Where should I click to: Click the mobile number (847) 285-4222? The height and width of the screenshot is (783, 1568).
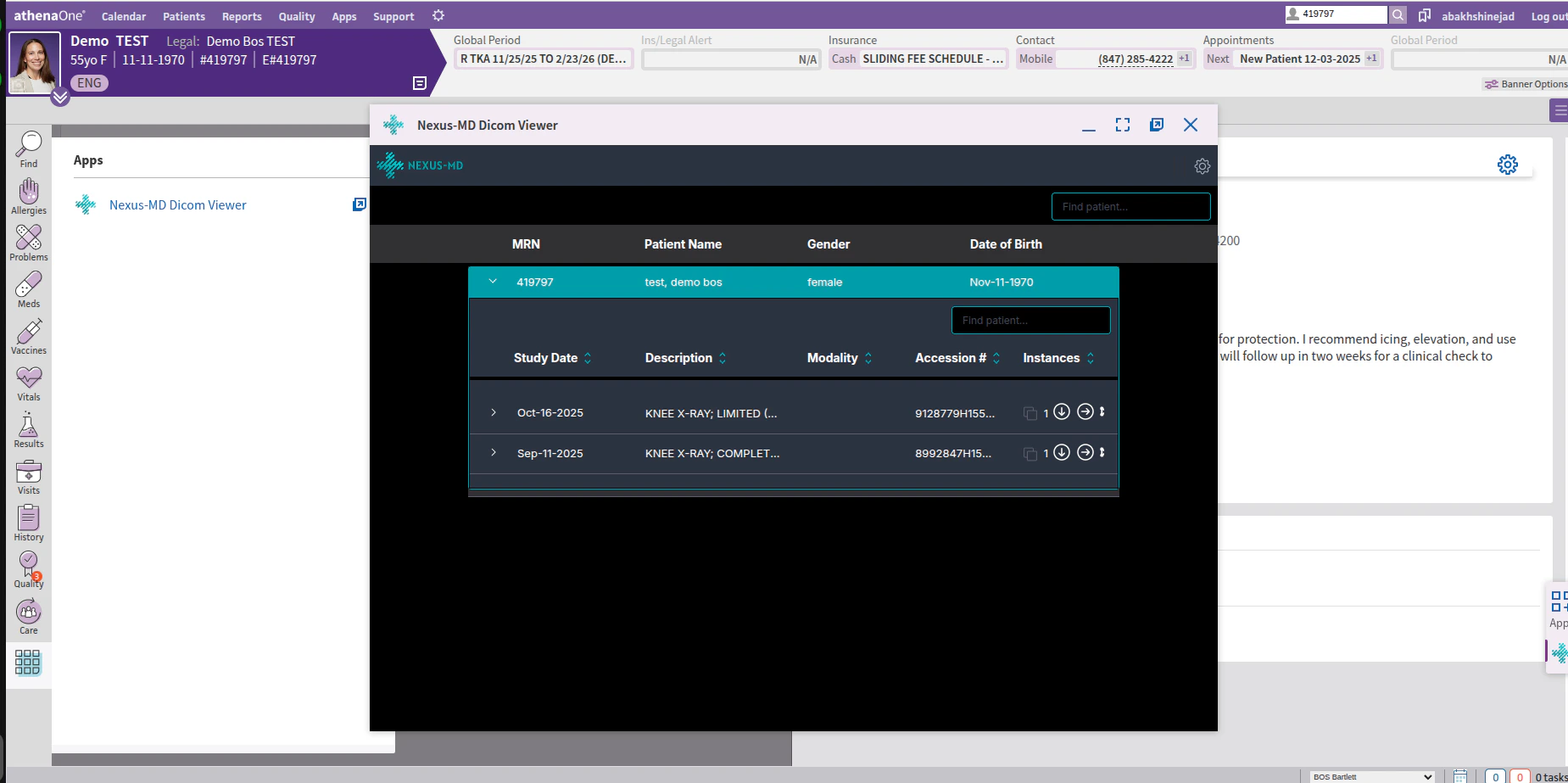1136,59
